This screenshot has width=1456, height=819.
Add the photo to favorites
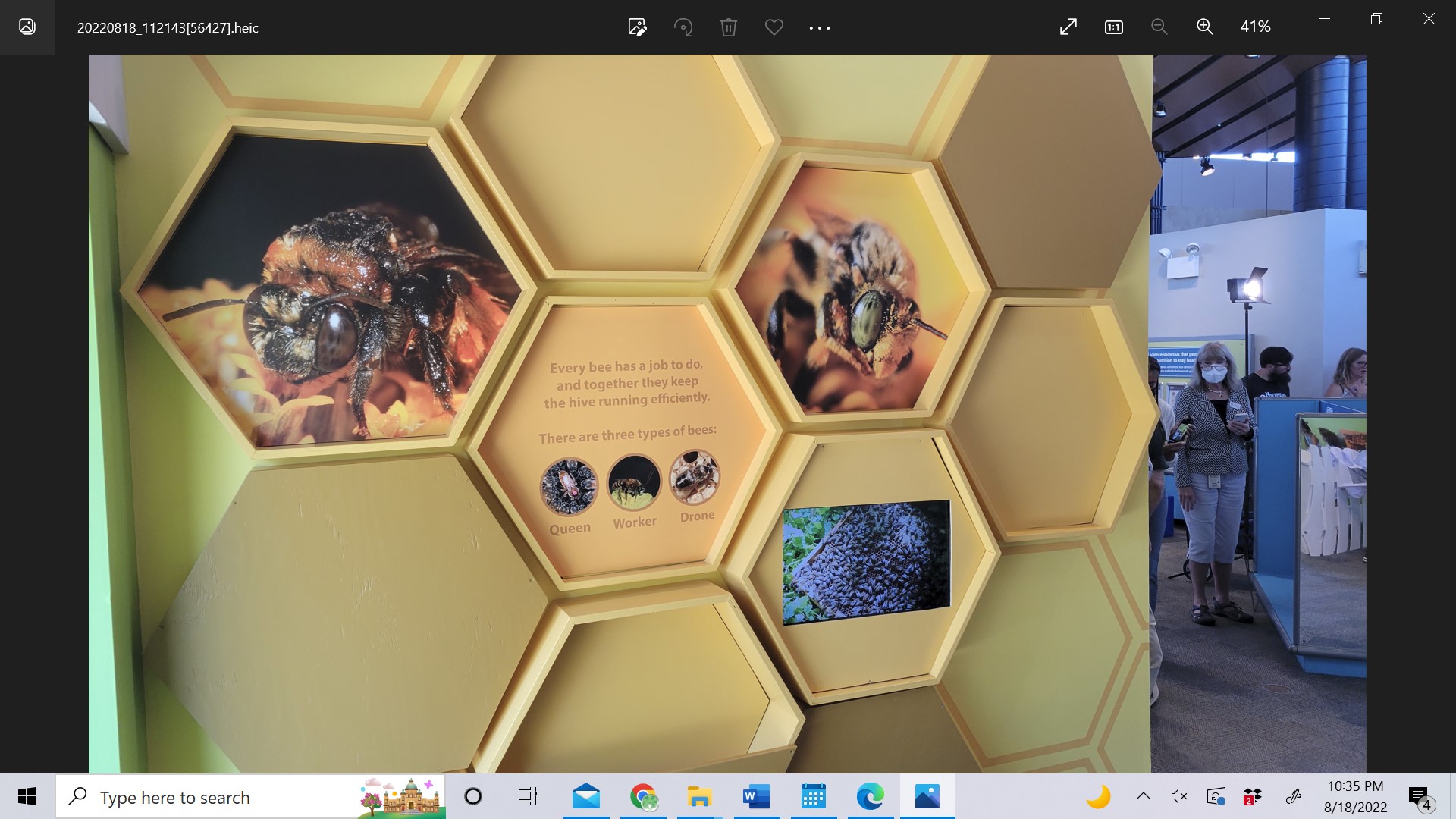(774, 27)
